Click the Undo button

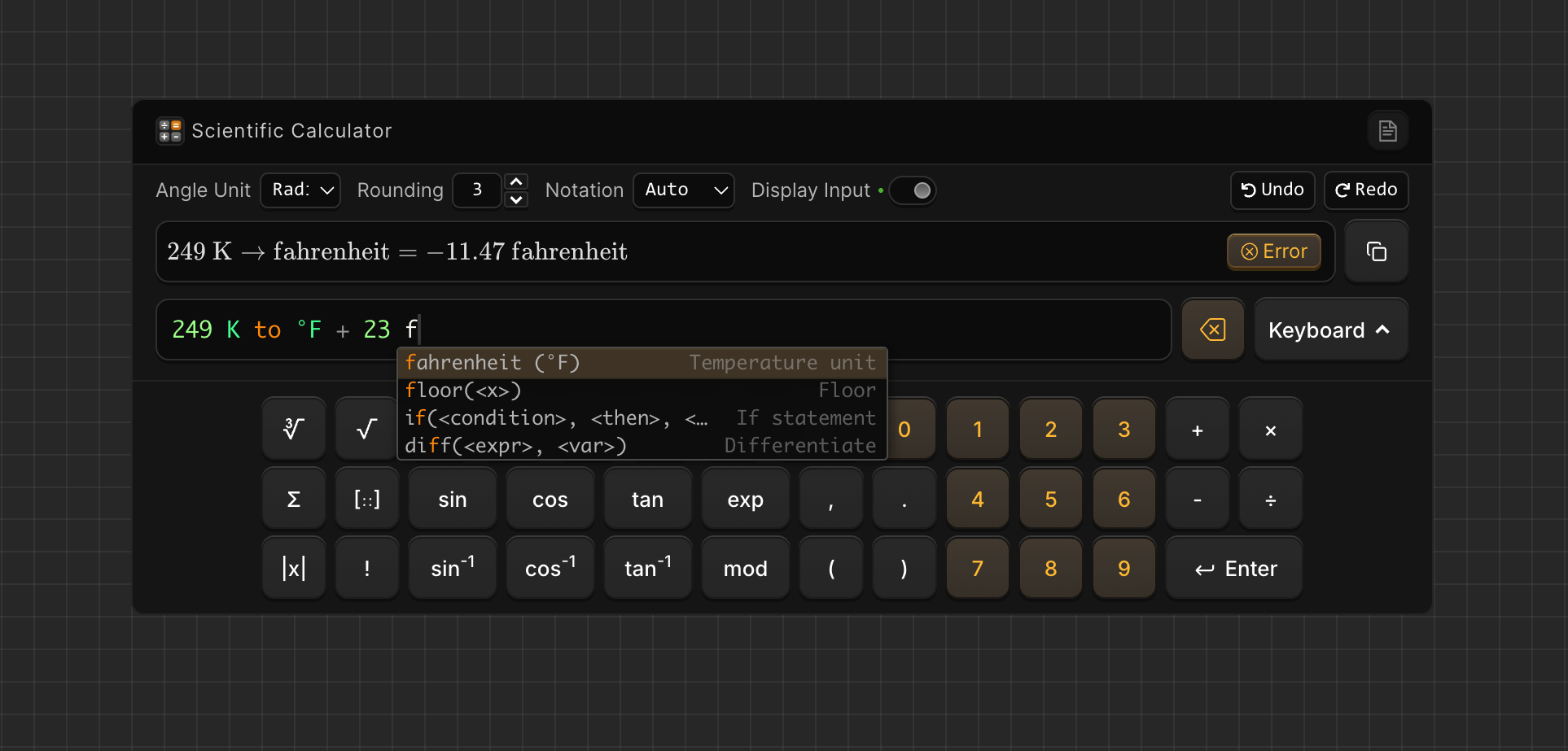click(x=1272, y=190)
